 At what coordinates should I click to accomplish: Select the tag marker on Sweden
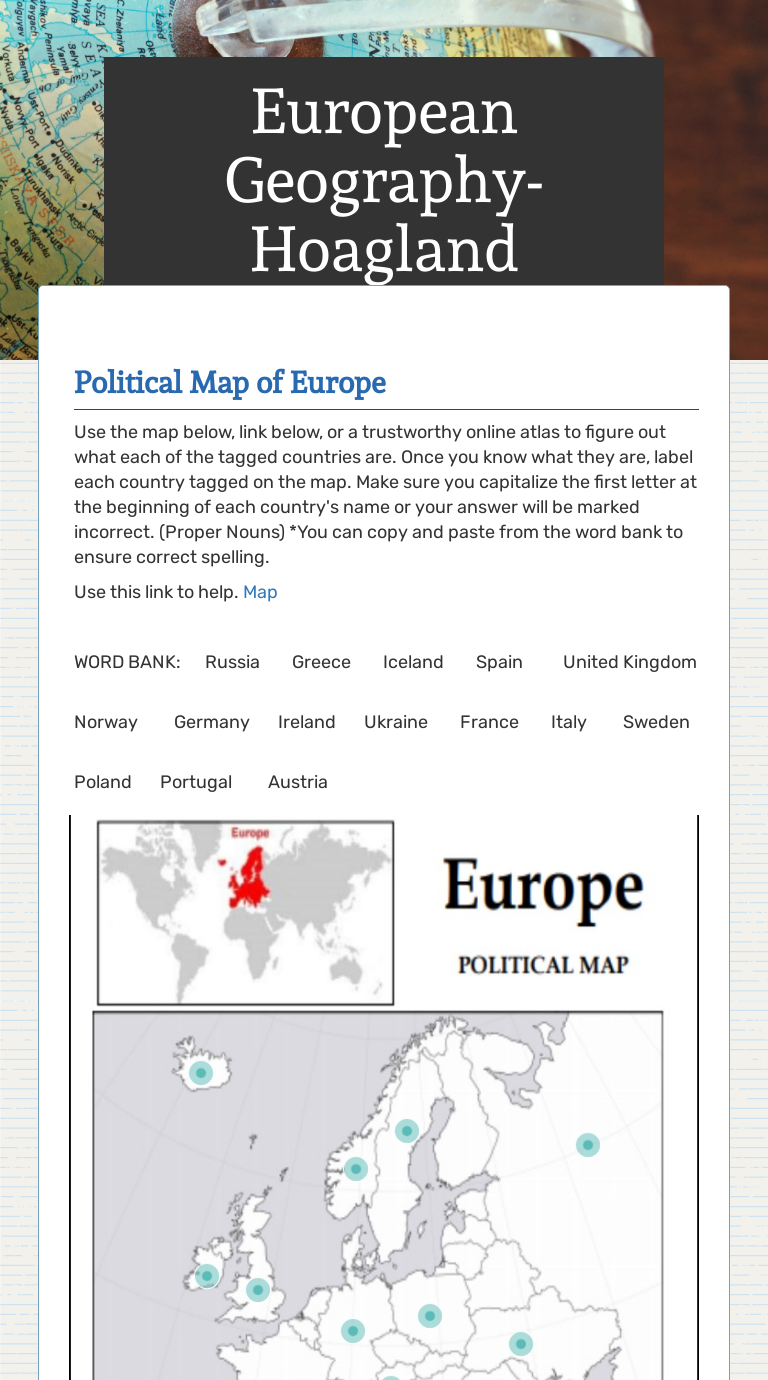tap(406, 1131)
